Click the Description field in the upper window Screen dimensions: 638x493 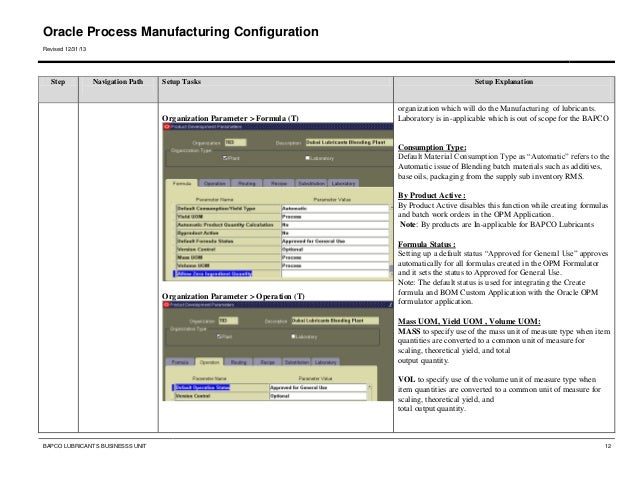point(349,142)
